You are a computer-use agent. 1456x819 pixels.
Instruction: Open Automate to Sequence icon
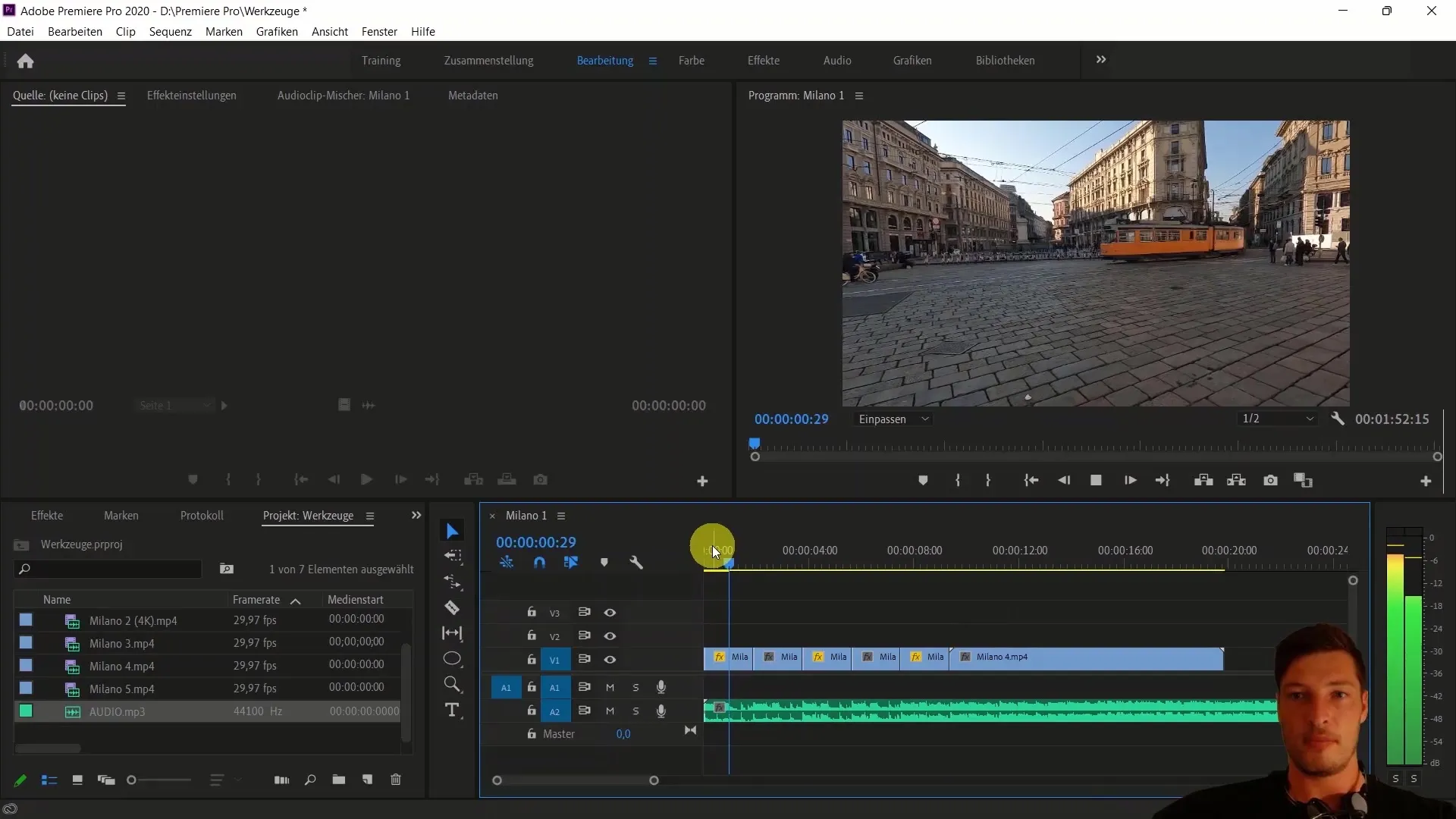(x=281, y=780)
